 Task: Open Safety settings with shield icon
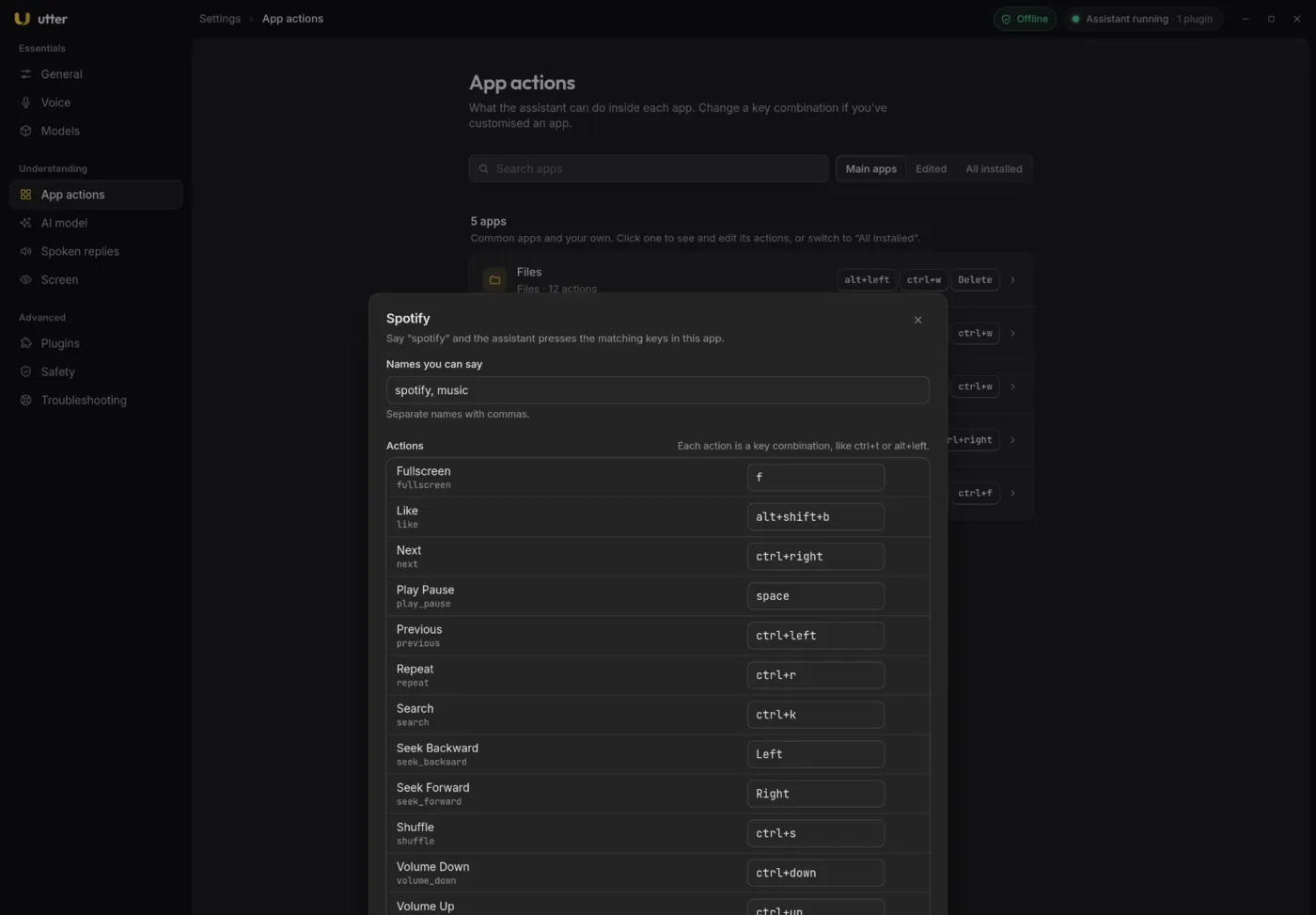96,371
